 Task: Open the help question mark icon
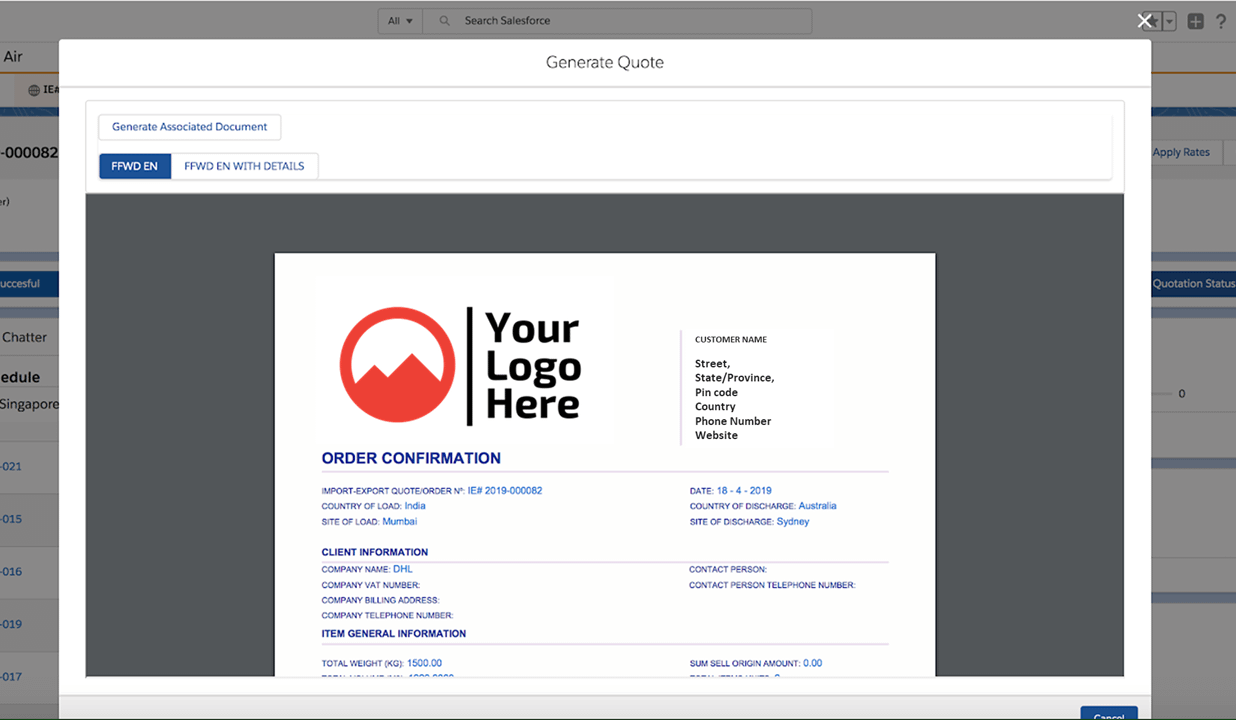1221,21
